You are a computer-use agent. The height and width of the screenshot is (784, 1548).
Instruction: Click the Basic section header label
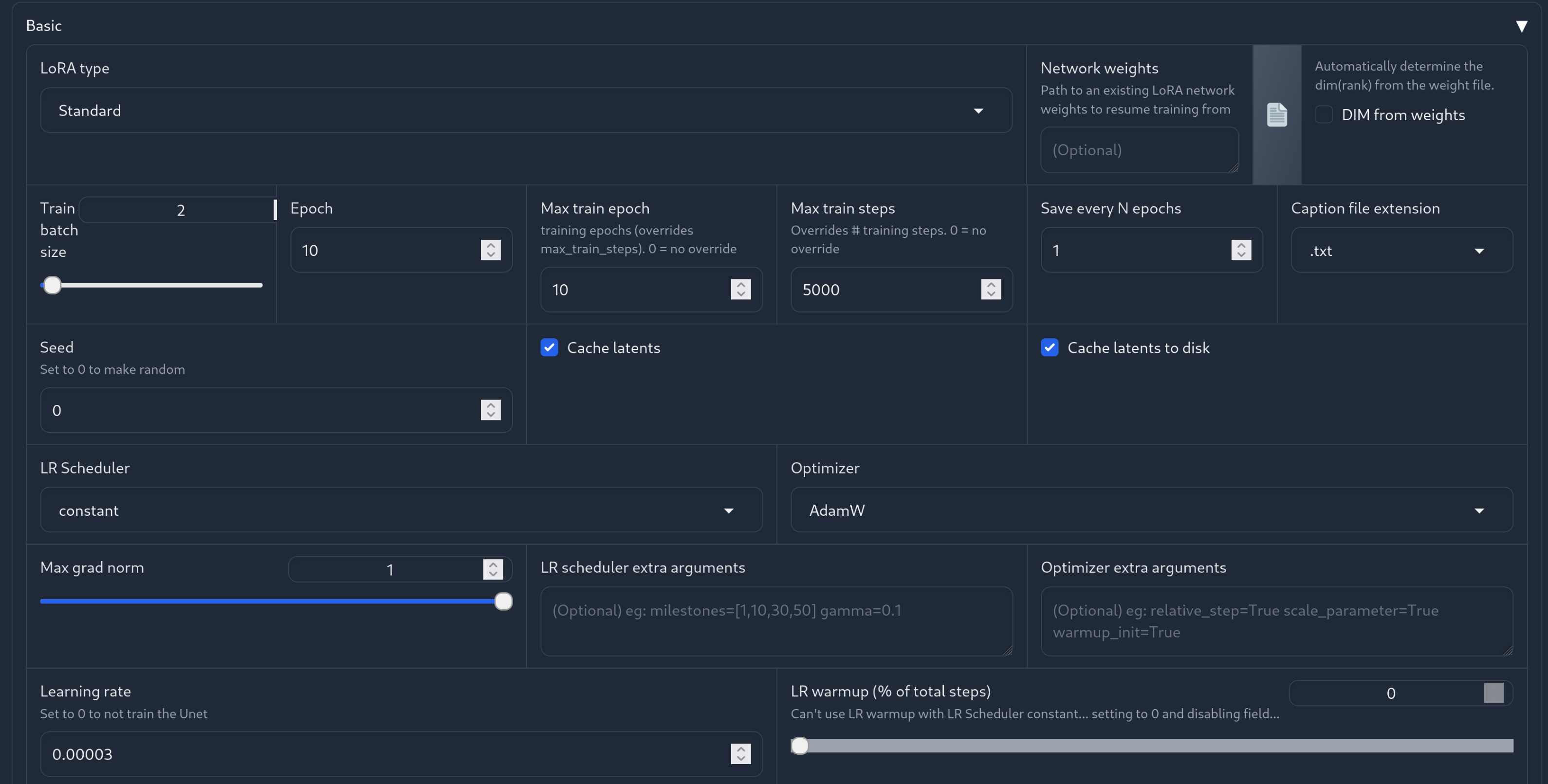pos(44,26)
